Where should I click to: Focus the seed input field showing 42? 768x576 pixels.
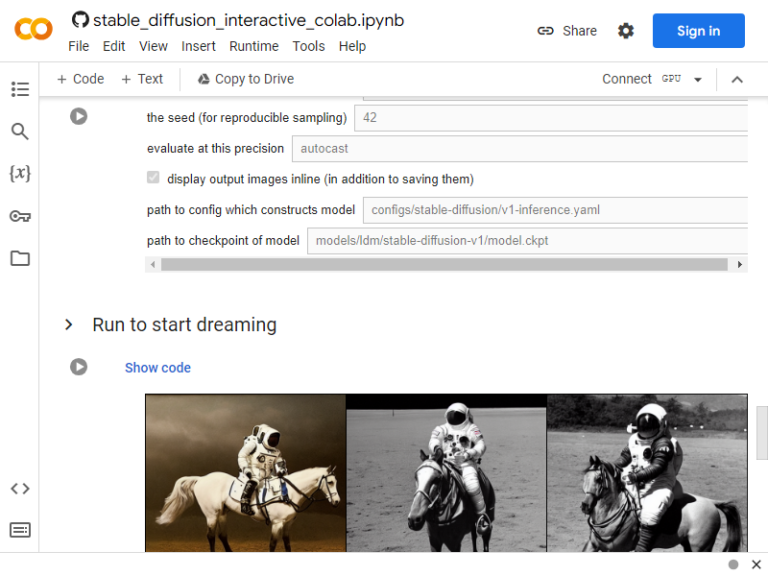551,118
